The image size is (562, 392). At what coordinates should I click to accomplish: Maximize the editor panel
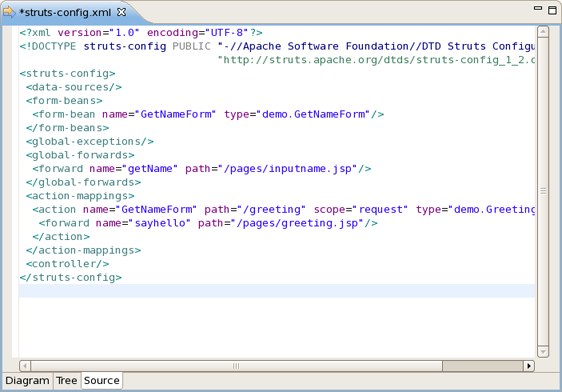pos(552,10)
